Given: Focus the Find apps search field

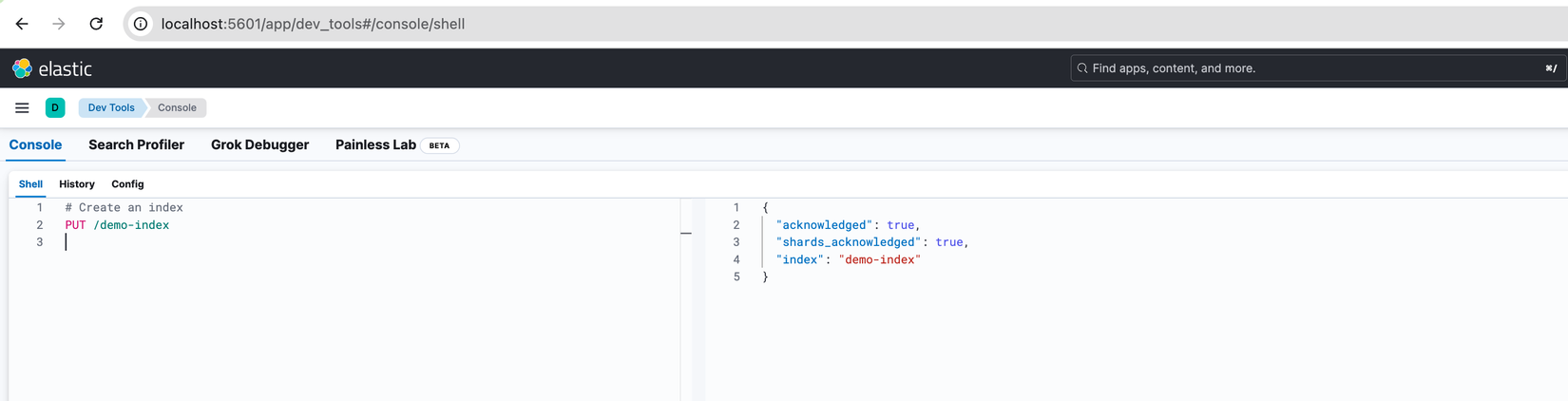Looking at the screenshot, I should pos(1311,68).
